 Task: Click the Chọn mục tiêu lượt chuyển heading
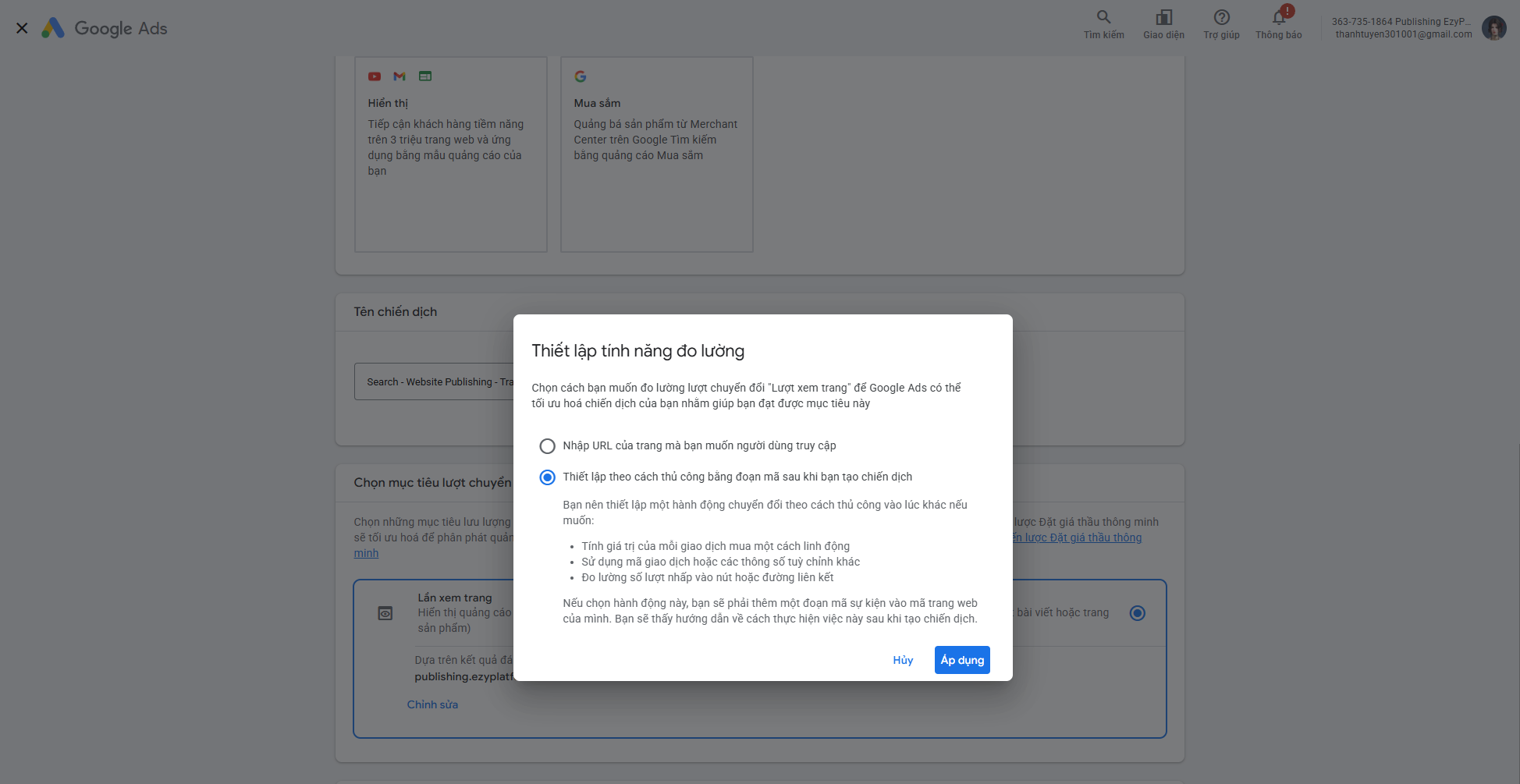(x=433, y=483)
